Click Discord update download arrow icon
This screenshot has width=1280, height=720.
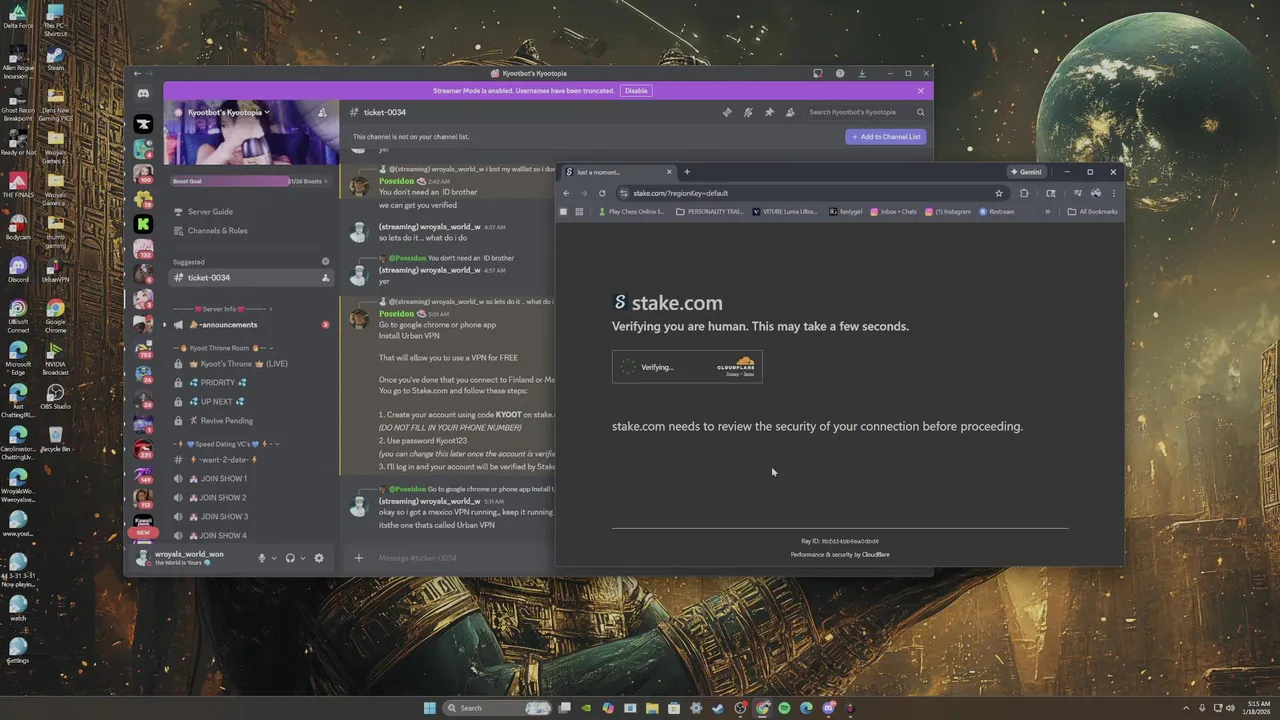click(x=862, y=73)
